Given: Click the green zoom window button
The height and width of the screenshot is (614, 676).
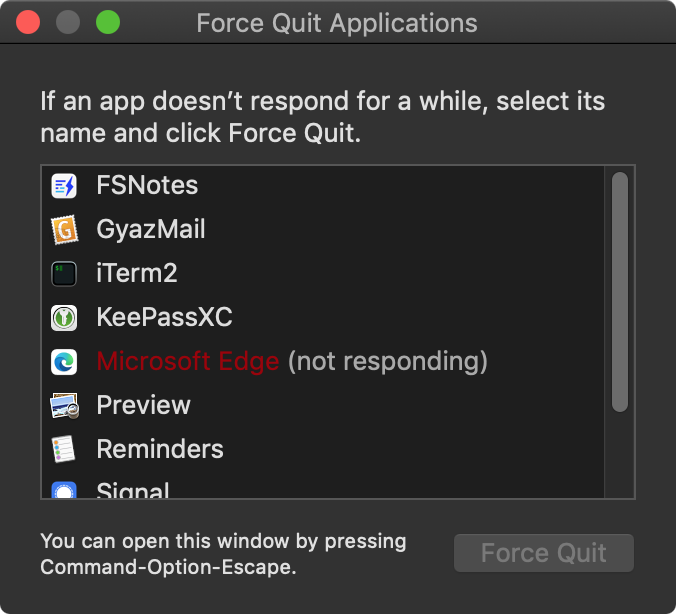Looking at the screenshot, I should click(107, 22).
